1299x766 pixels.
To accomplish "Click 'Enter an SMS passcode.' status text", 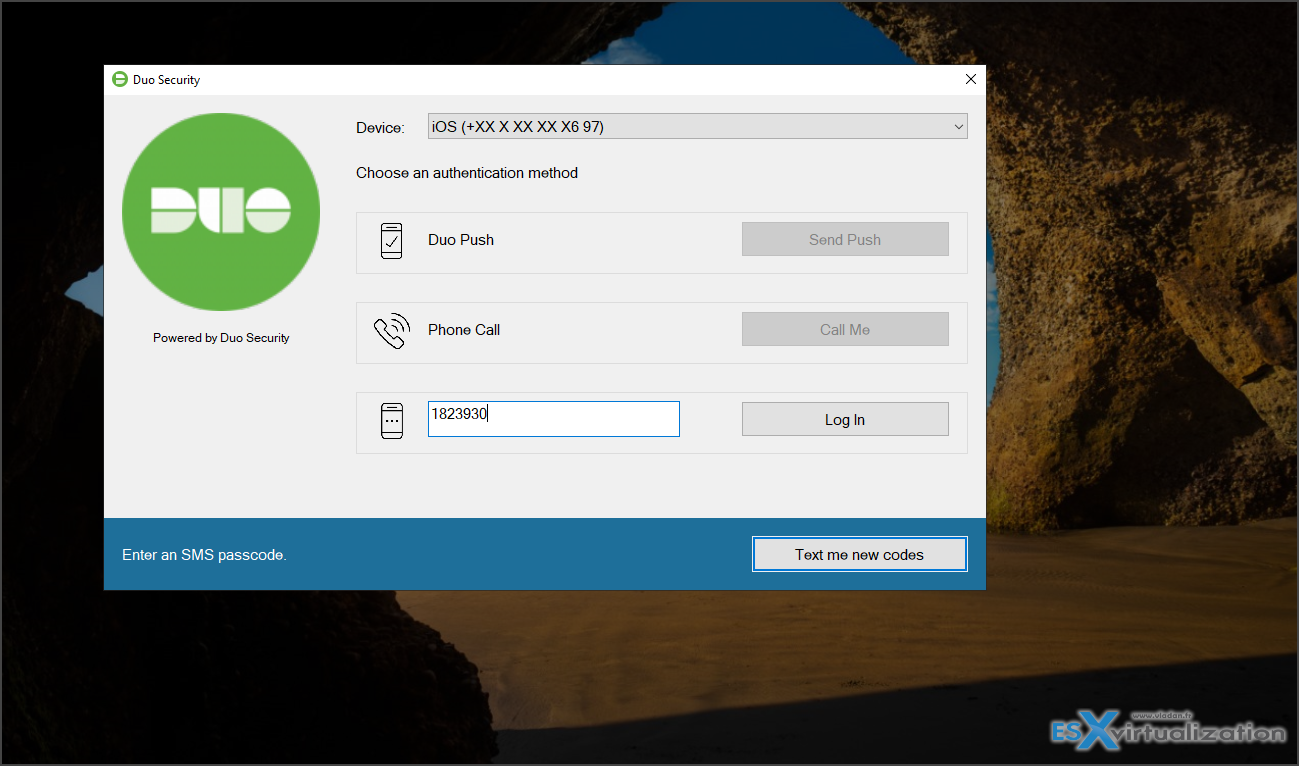I will pyautogui.click(x=204, y=555).
